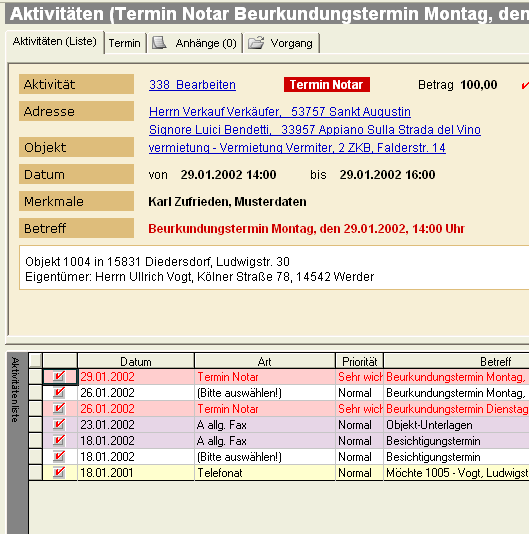Viewport: 529px width, 534px height.
Task: Click the note text field with Objekt 1004
Action: coord(274,268)
